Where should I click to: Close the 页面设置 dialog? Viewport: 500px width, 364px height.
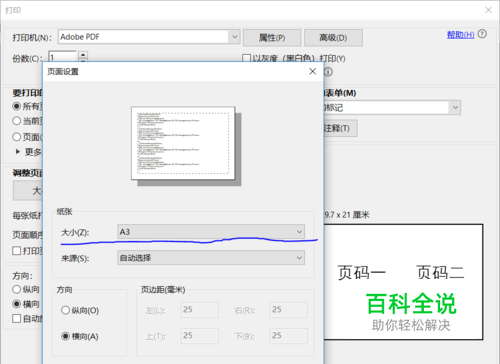(x=312, y=71)
